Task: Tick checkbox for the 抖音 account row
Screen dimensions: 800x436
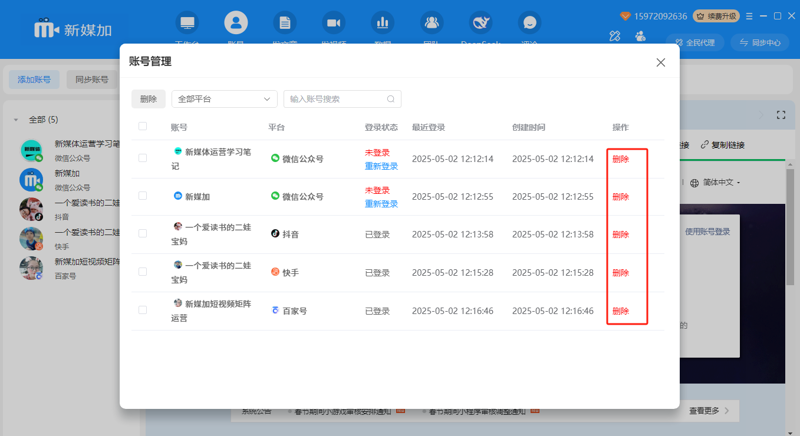Action: click(142, 234)
